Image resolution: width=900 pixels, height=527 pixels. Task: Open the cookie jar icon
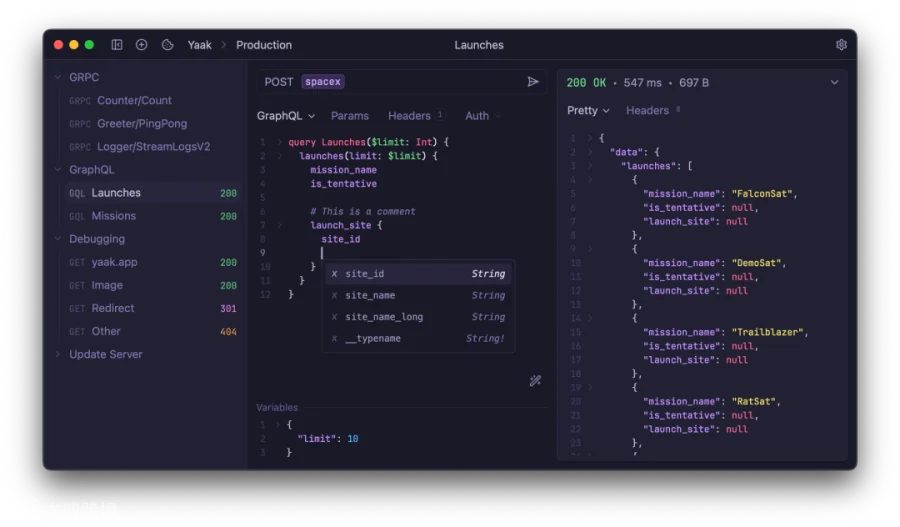(167, 45)
